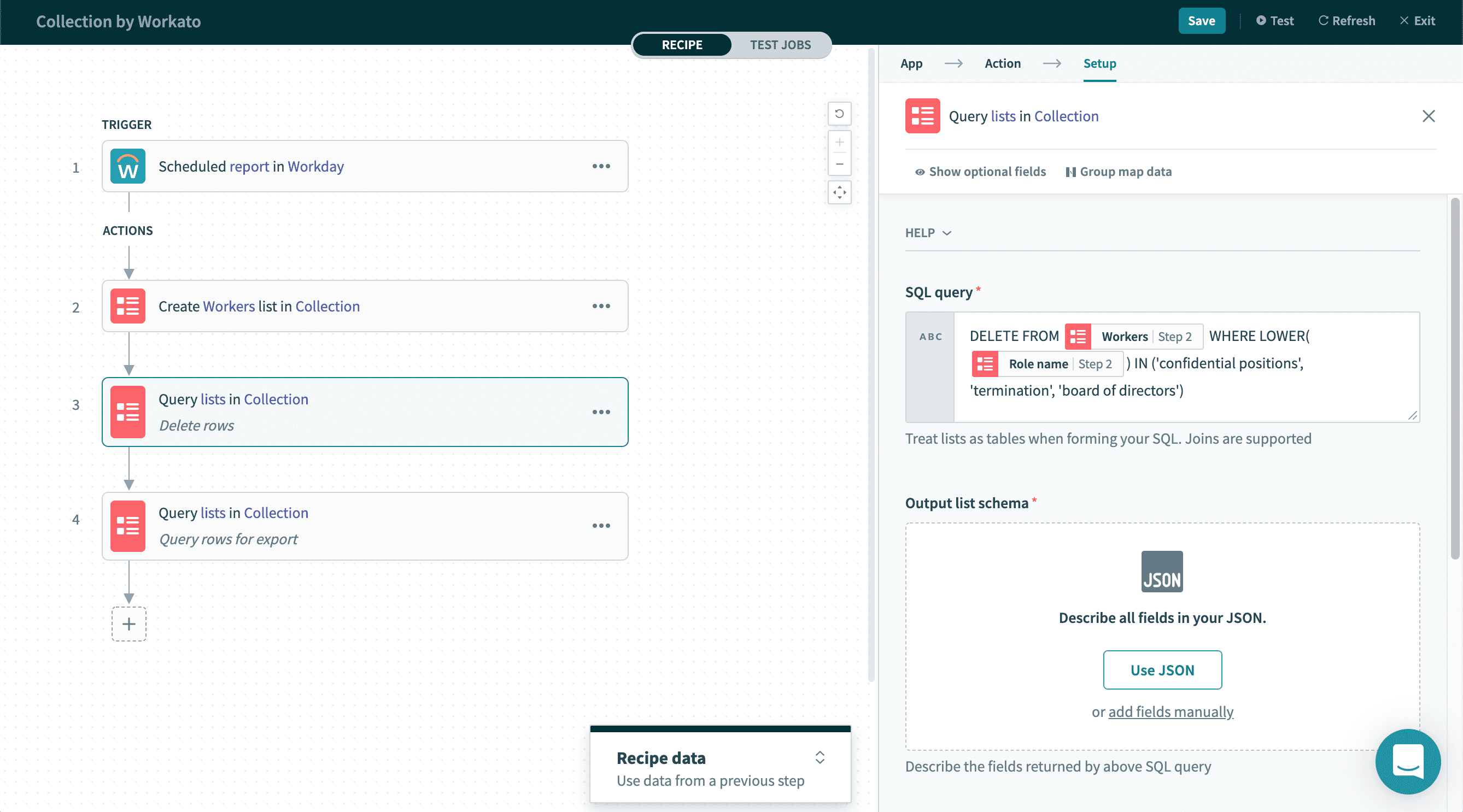Zoom in the recipe canvas

click(x=839, y=142)
